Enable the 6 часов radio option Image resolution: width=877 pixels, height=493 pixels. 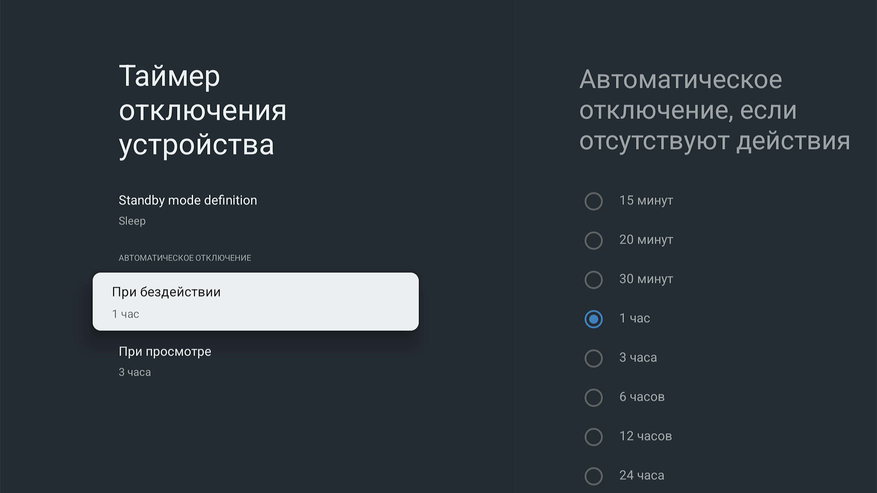pos(594,397)
